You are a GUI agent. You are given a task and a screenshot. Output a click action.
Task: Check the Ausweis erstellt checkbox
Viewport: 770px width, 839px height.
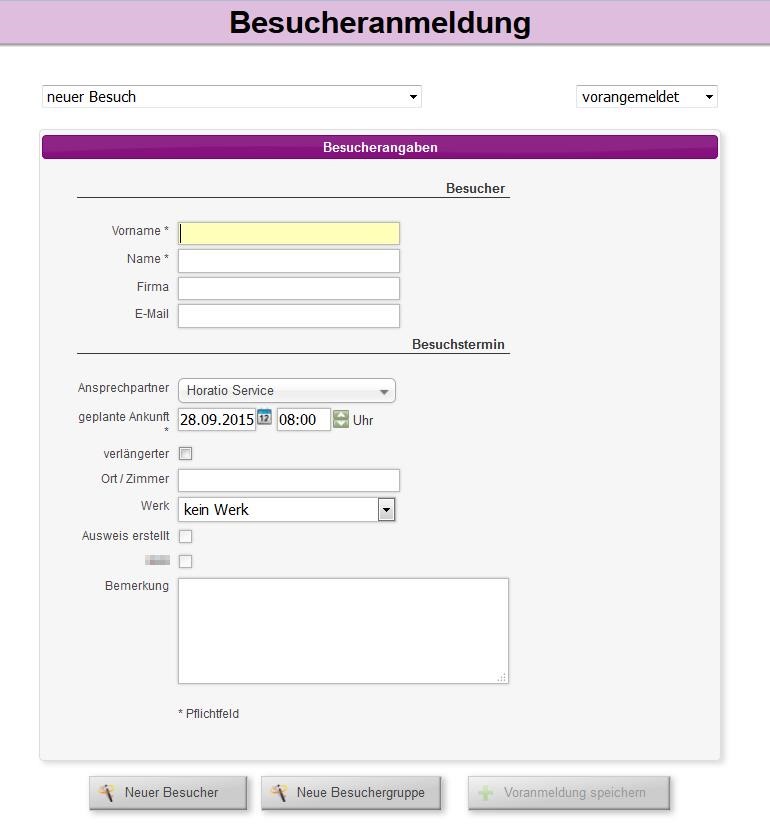click(185, 536)
